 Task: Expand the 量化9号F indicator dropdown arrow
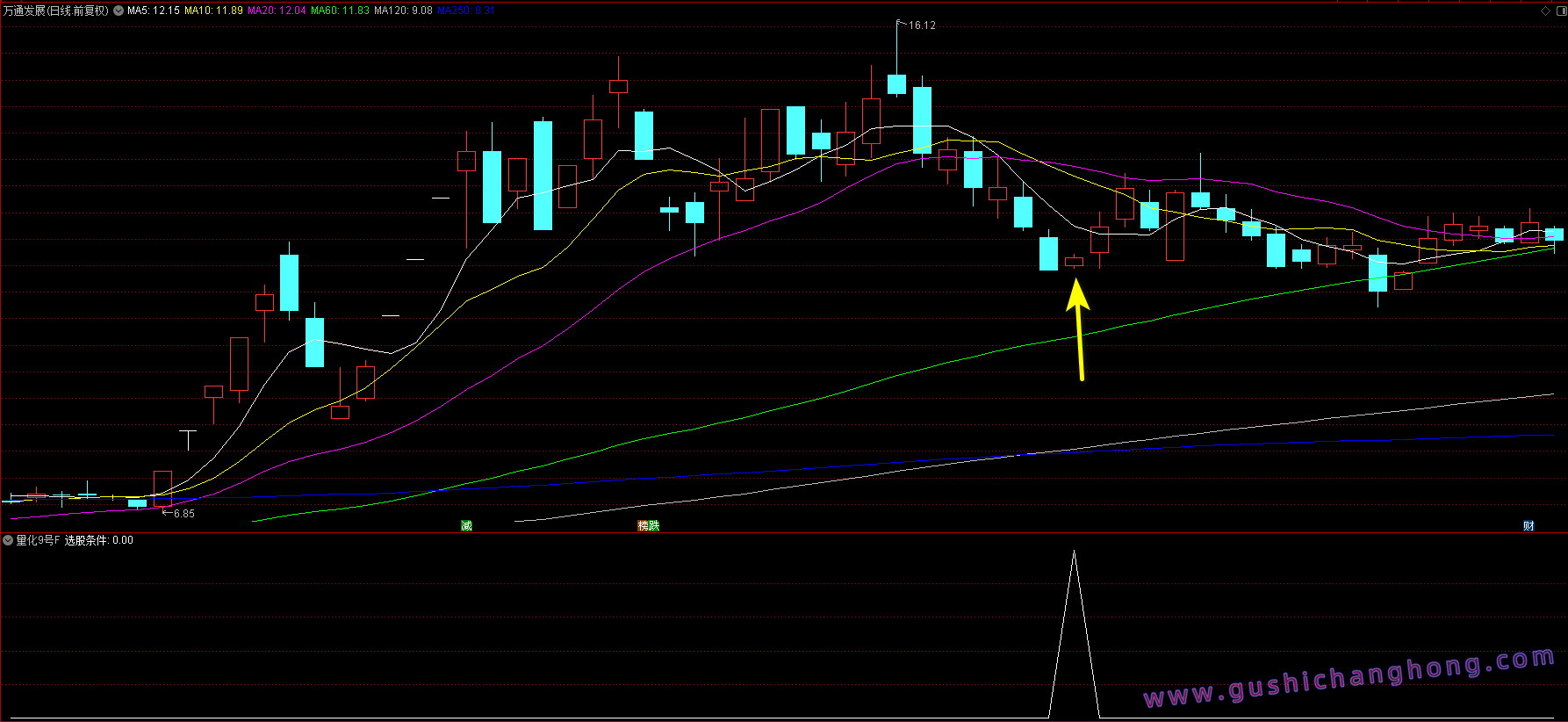click(8, 540)
